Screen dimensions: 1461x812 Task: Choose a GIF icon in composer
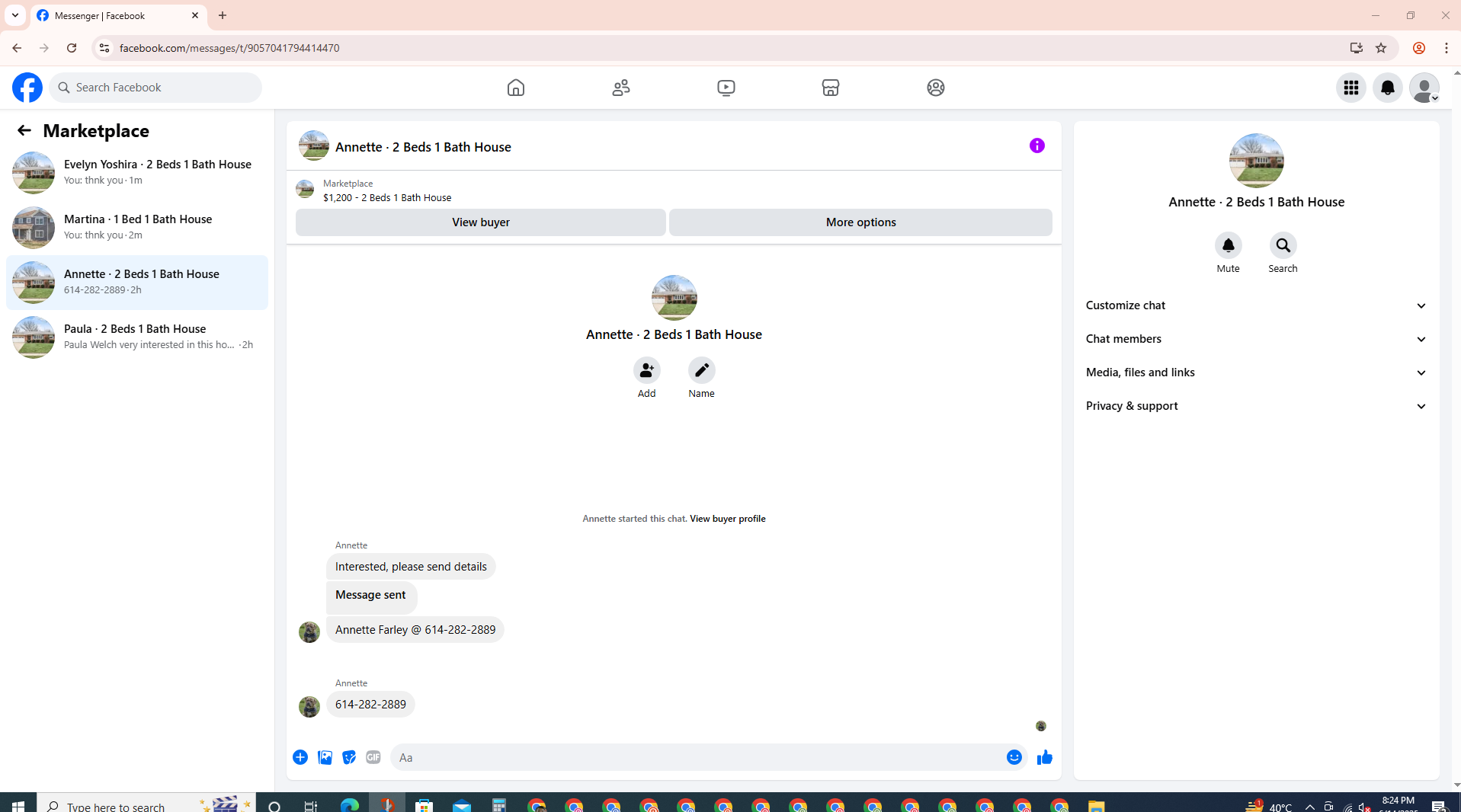373,757
